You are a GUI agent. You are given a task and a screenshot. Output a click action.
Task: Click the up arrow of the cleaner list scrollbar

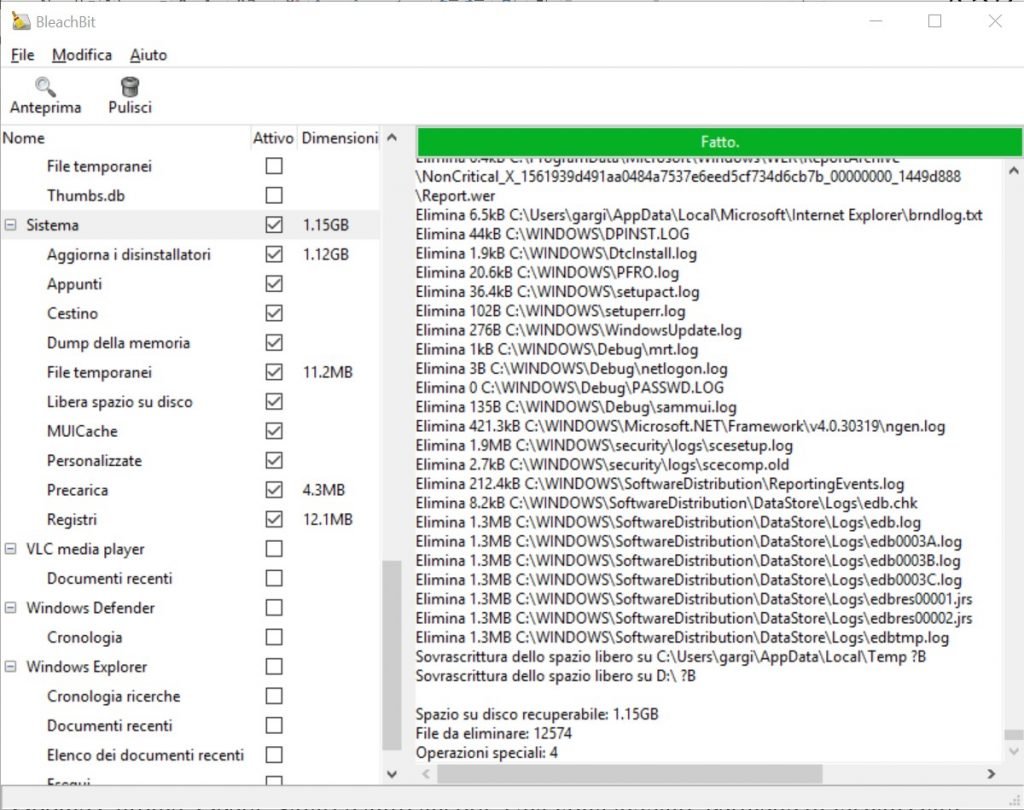392,139
